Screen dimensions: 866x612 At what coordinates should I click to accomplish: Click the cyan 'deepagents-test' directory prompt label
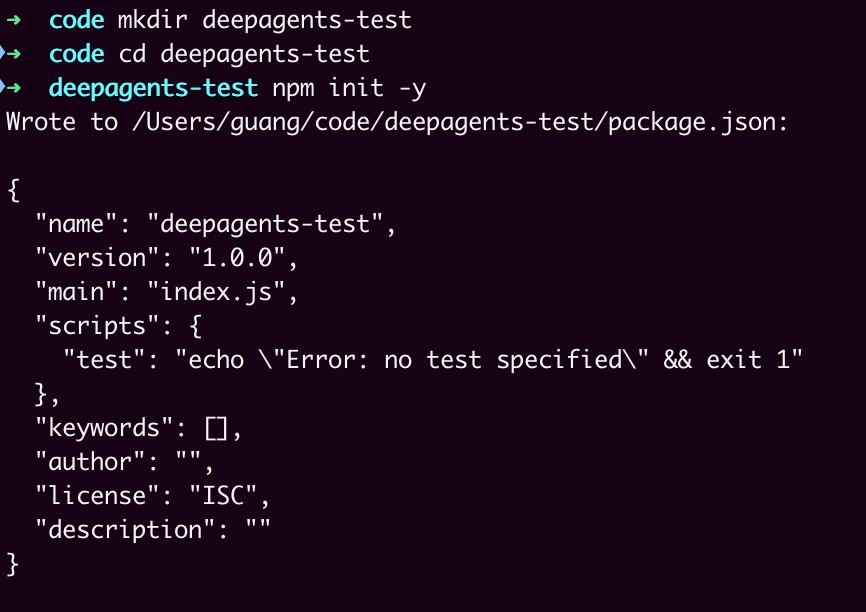coord(153,88)
